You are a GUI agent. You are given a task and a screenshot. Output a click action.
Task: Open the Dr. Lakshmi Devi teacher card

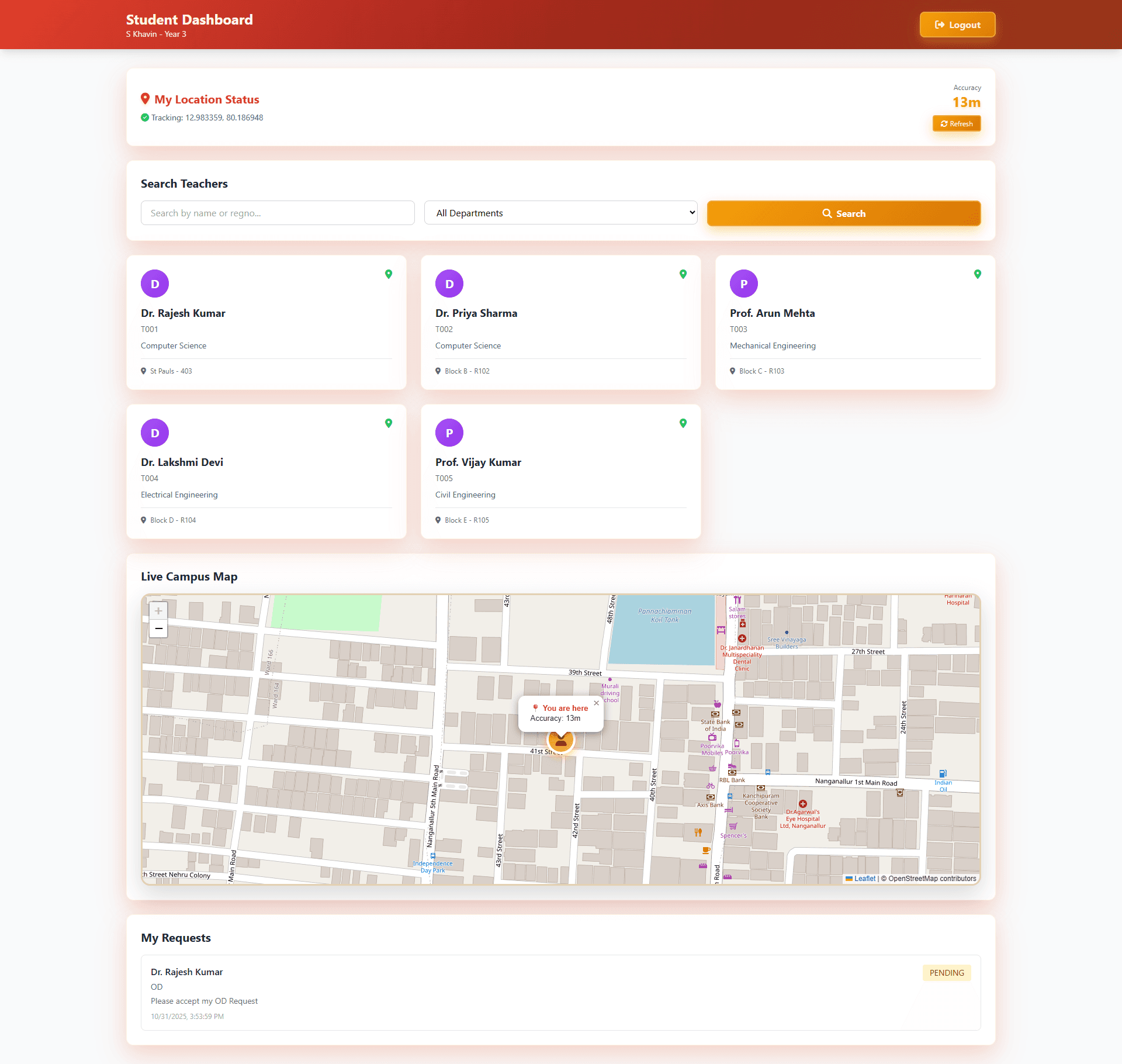pos(266,472)
